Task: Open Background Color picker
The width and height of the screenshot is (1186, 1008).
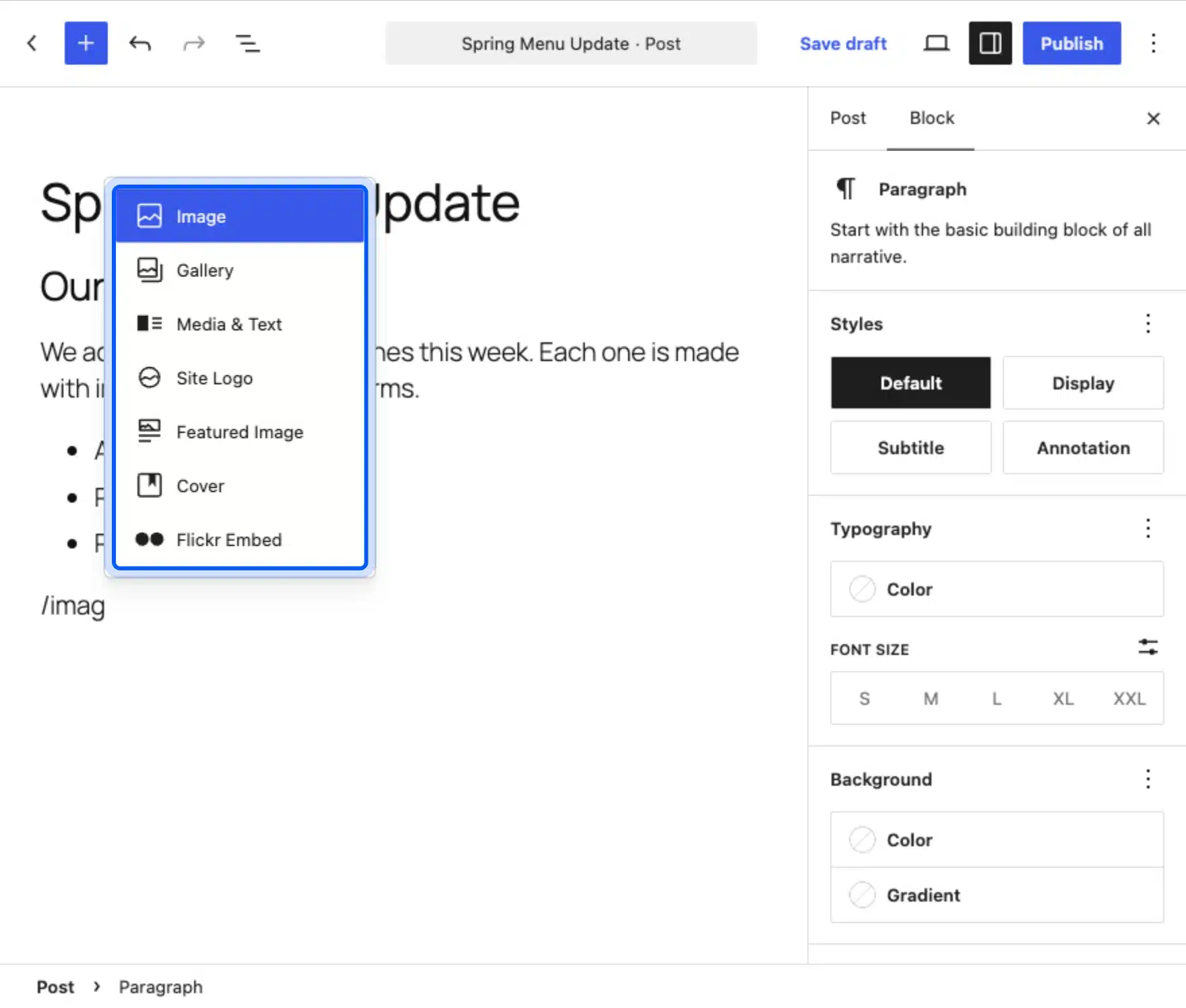Action: [x=997, y=840]
